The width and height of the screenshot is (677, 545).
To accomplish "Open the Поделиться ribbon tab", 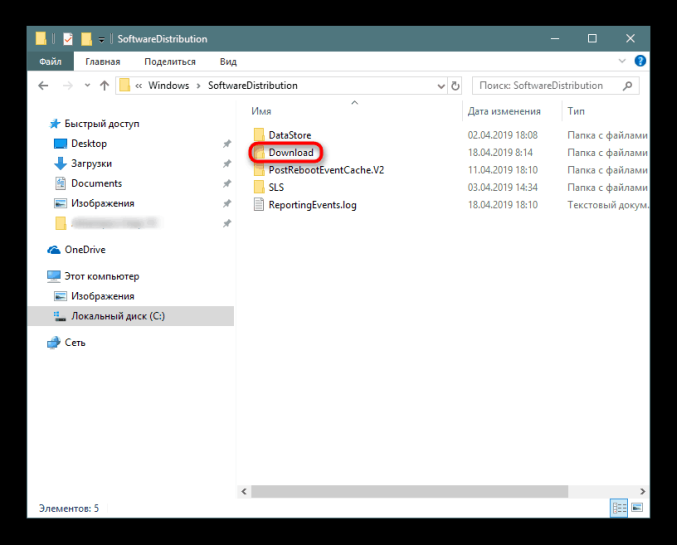I will tap(170, 61).
